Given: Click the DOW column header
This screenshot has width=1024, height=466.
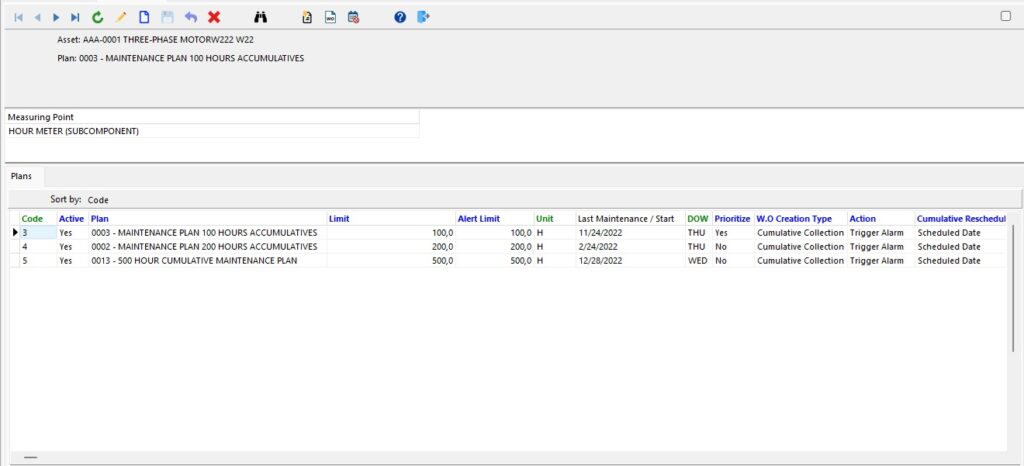Looking at the screenshot, I should click(697, 219).
